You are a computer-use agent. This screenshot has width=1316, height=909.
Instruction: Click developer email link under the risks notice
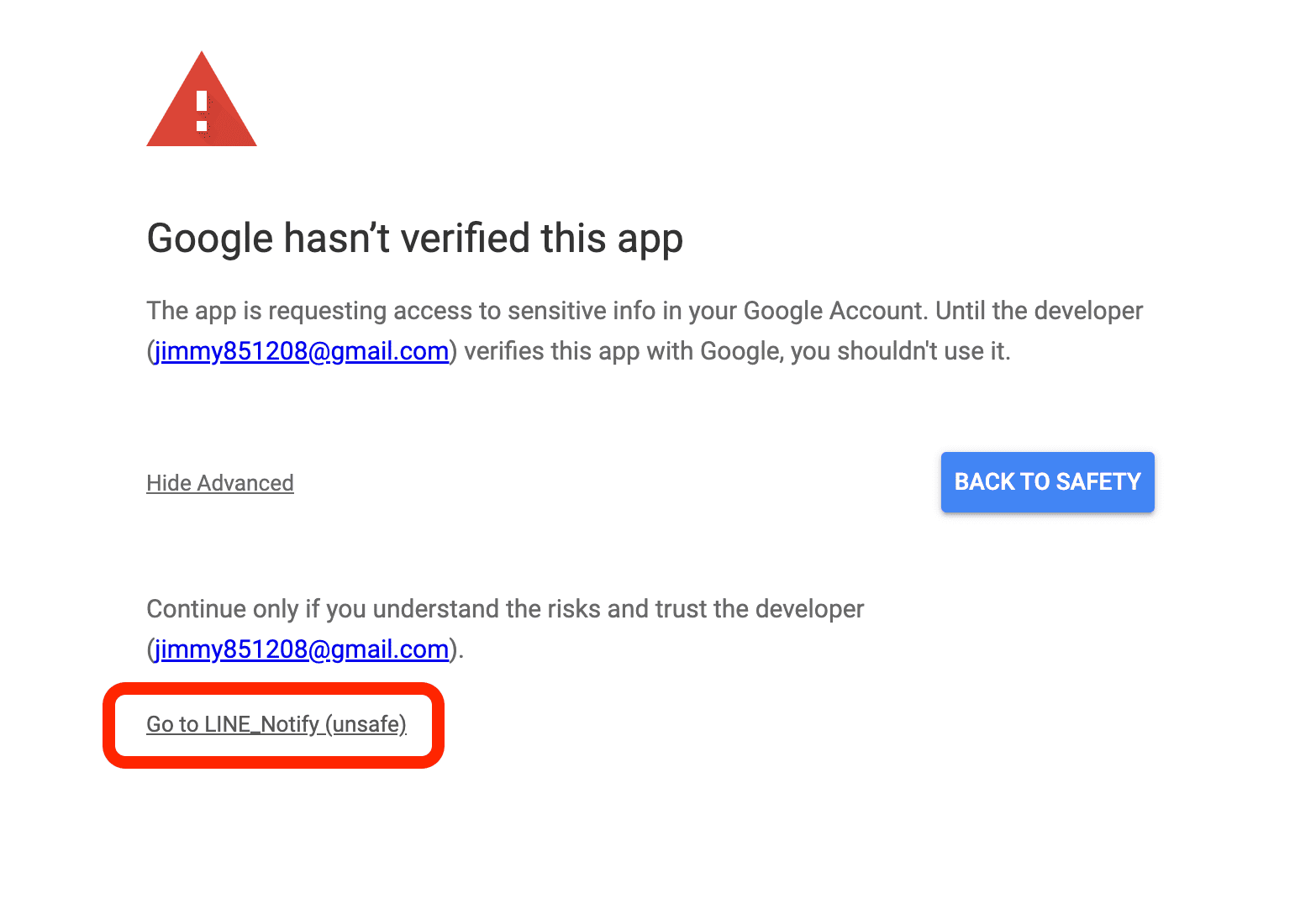(x=302, y=649)
